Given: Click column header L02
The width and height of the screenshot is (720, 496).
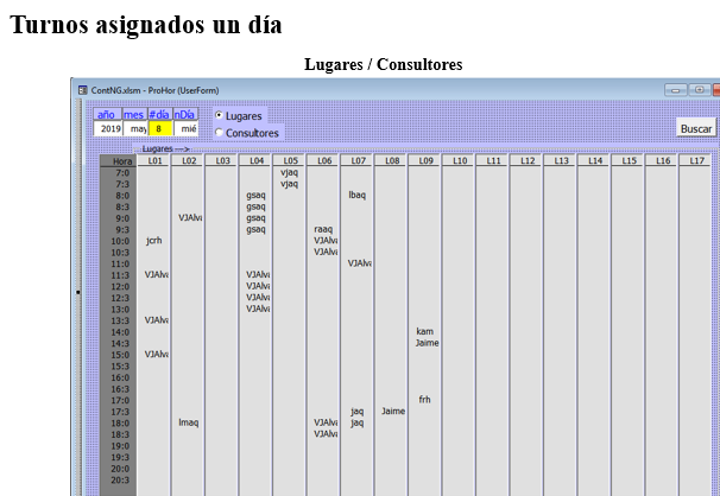Looking at the screenshot, I should [189, 161].
